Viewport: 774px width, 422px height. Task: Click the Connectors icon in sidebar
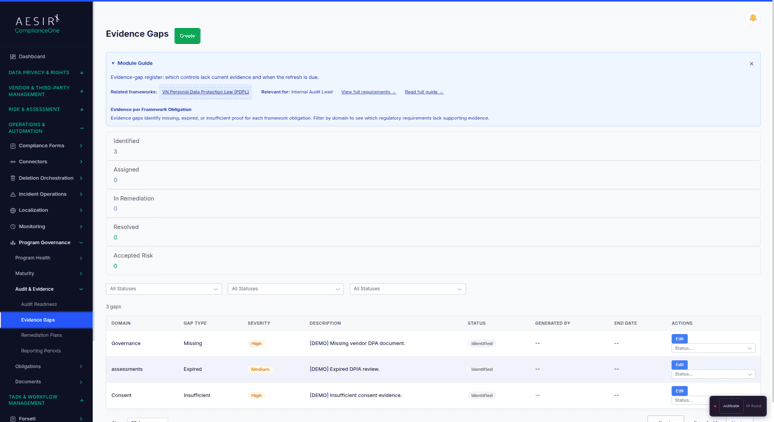tap(13, 162)
